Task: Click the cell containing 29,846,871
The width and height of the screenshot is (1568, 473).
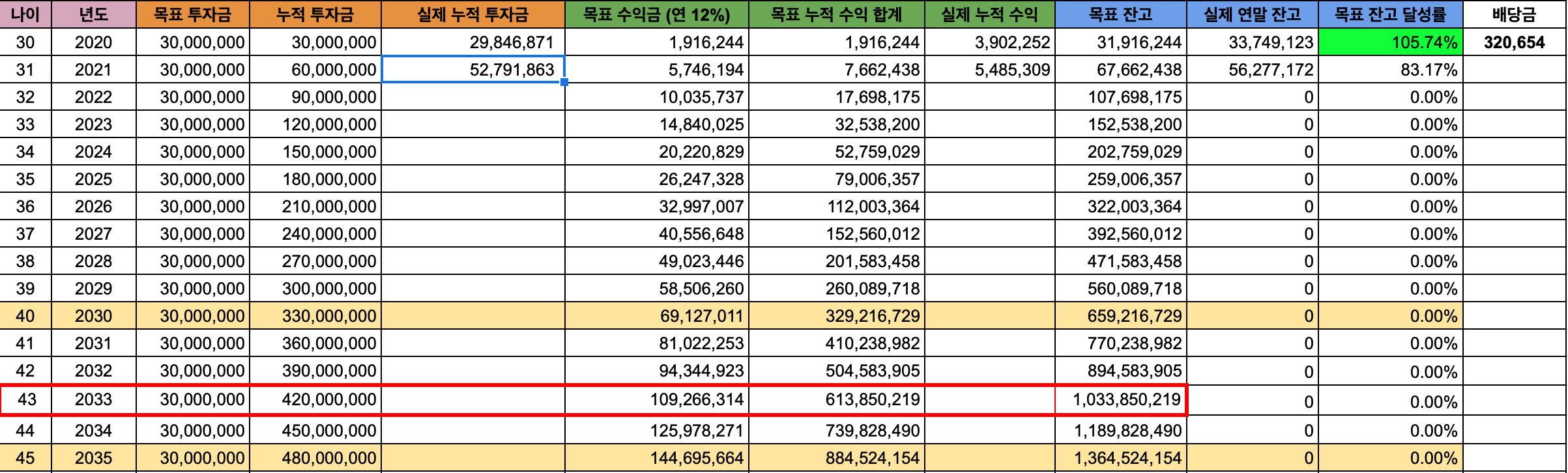Action: 473,42
